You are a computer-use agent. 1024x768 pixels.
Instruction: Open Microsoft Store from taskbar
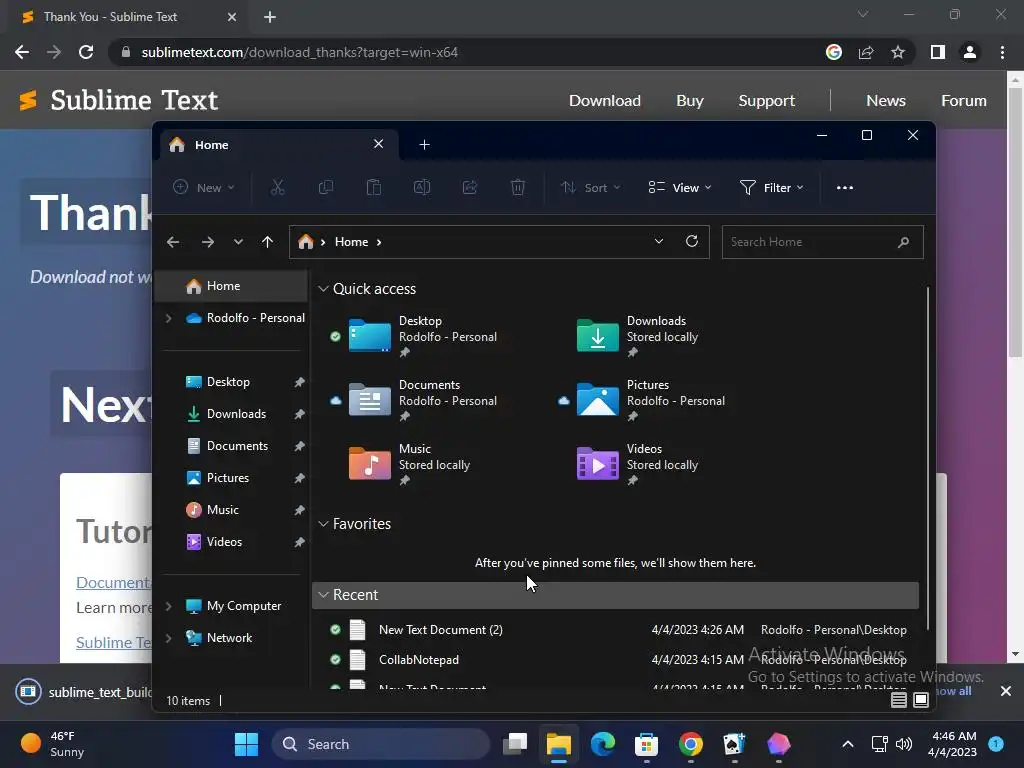(x=646, y=744)
